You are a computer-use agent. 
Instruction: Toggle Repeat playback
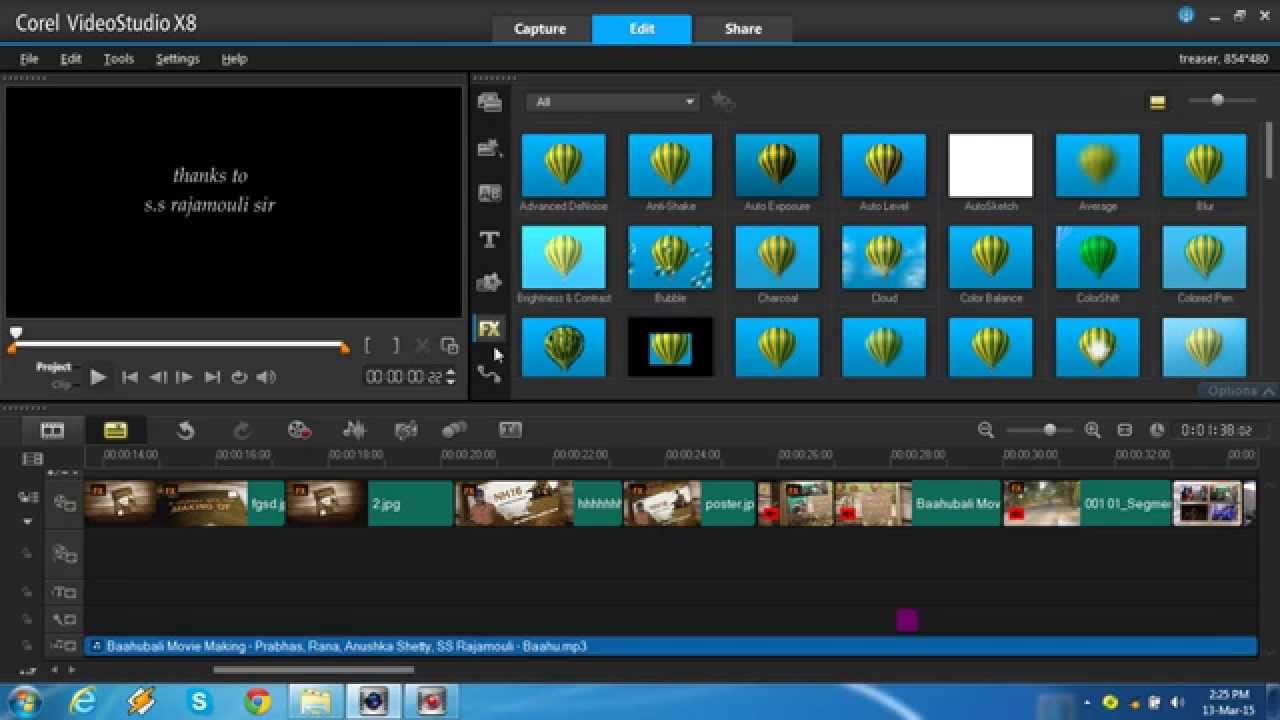point(239,377)
